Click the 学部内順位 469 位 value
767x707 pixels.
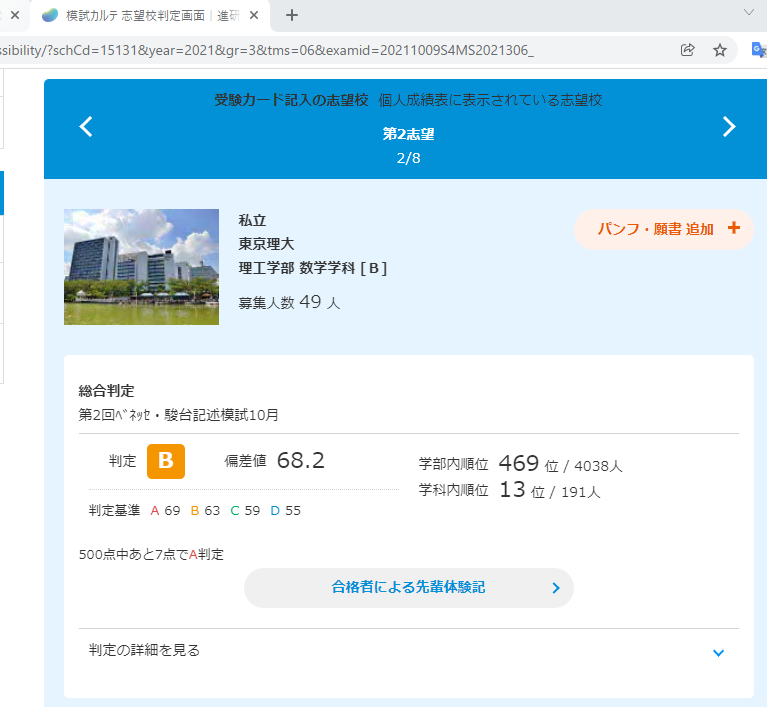click(x=520, y=464)
